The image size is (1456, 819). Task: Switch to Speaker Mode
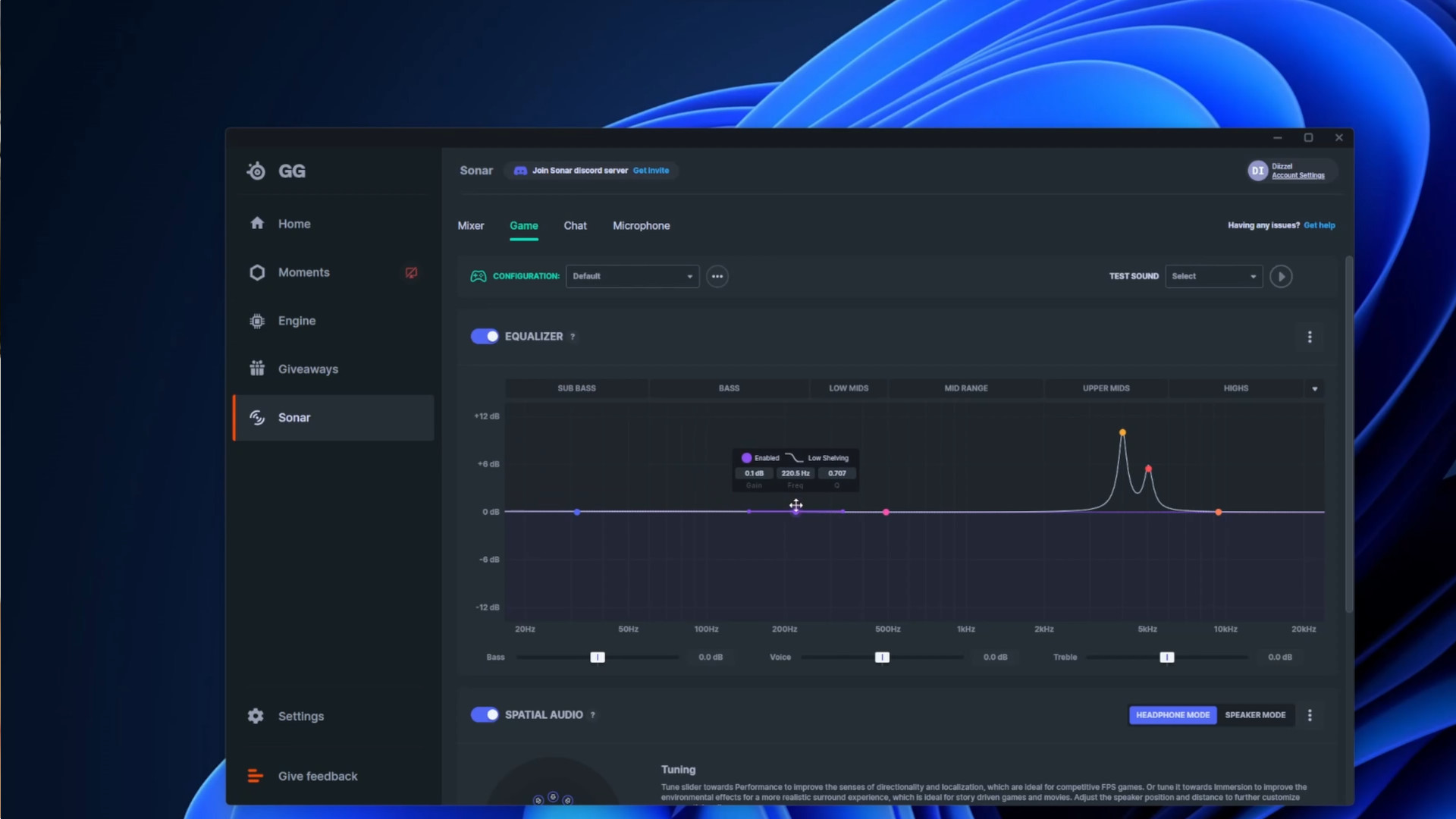point(1255,715)
